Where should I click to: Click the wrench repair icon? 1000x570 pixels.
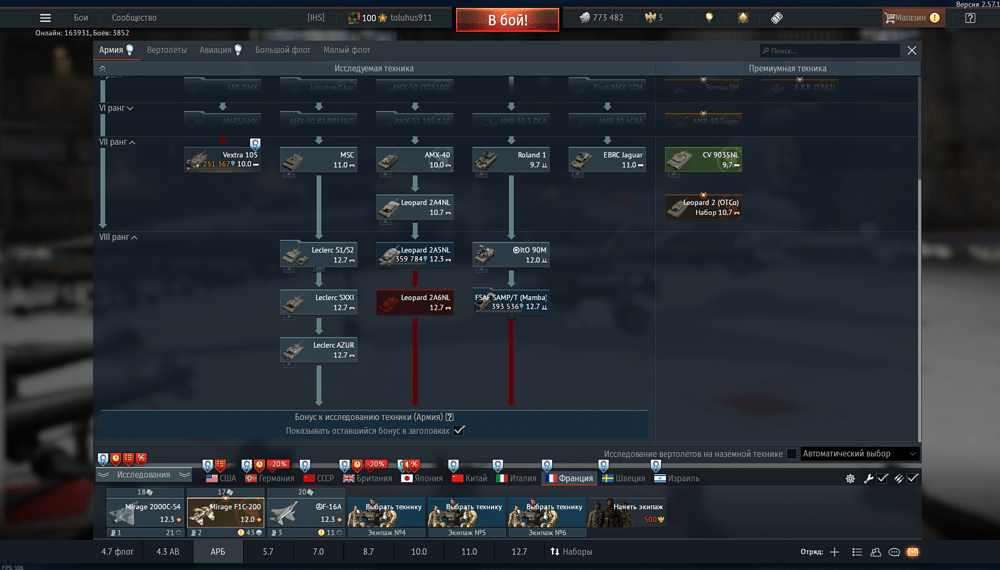[869, 478]
